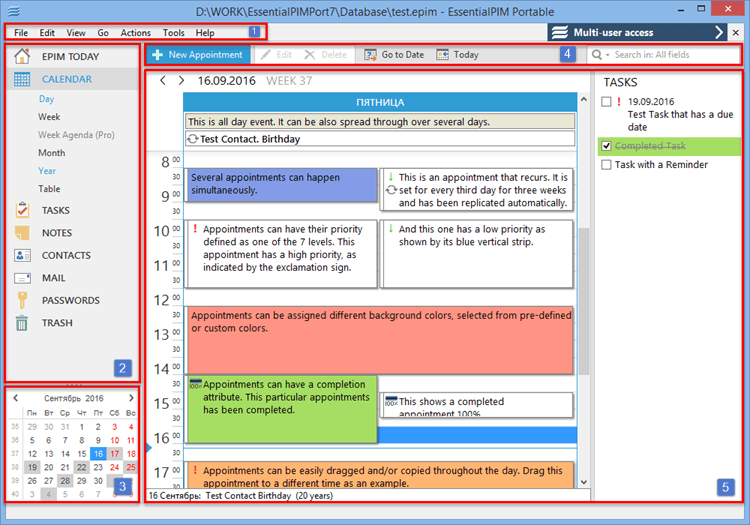
Task: Switch calendar to Table view
Action: pos(49,189)
